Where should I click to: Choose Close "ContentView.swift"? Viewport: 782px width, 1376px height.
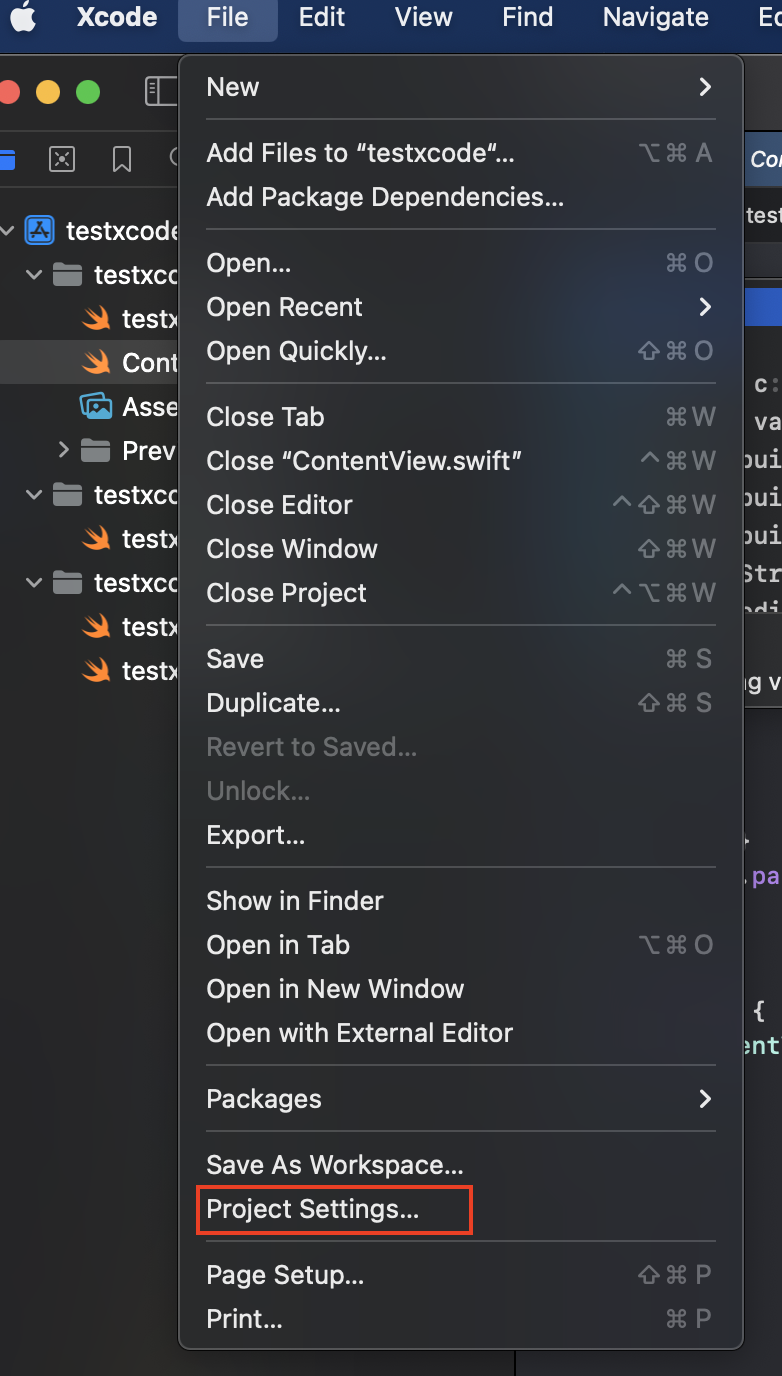click(461, 461)
